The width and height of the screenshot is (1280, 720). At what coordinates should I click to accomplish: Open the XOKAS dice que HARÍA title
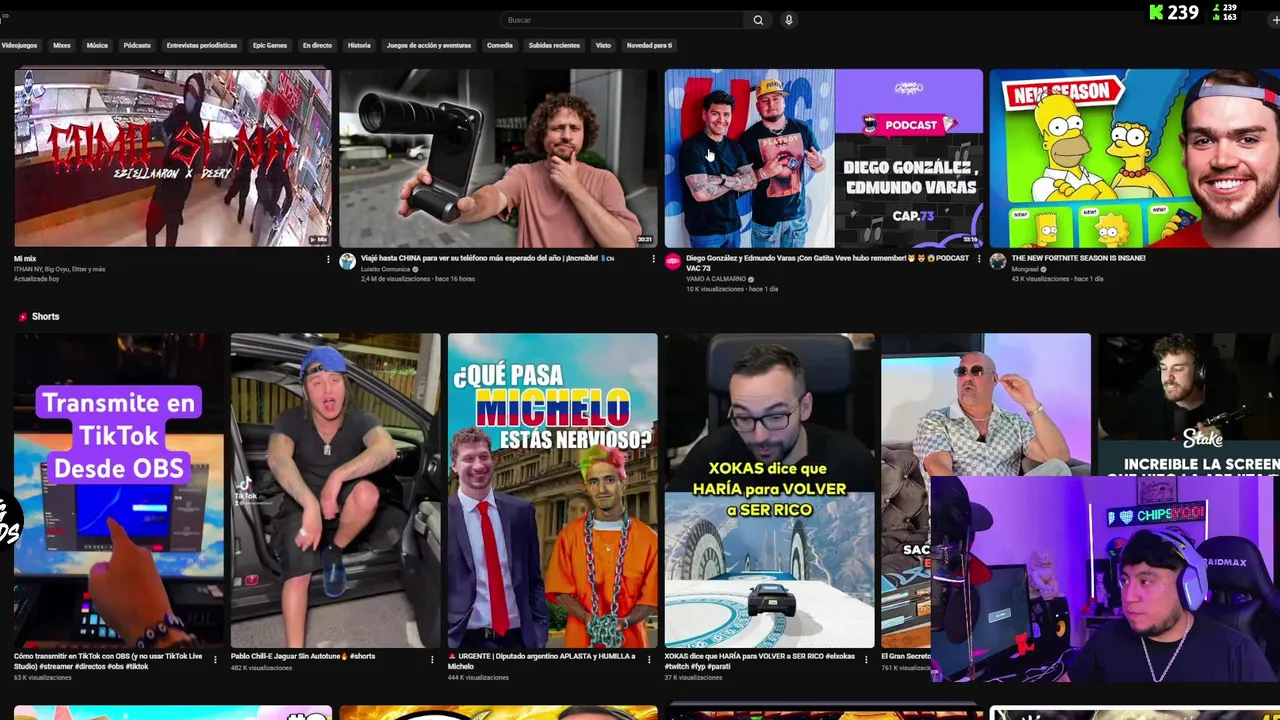tap(760, 662)
